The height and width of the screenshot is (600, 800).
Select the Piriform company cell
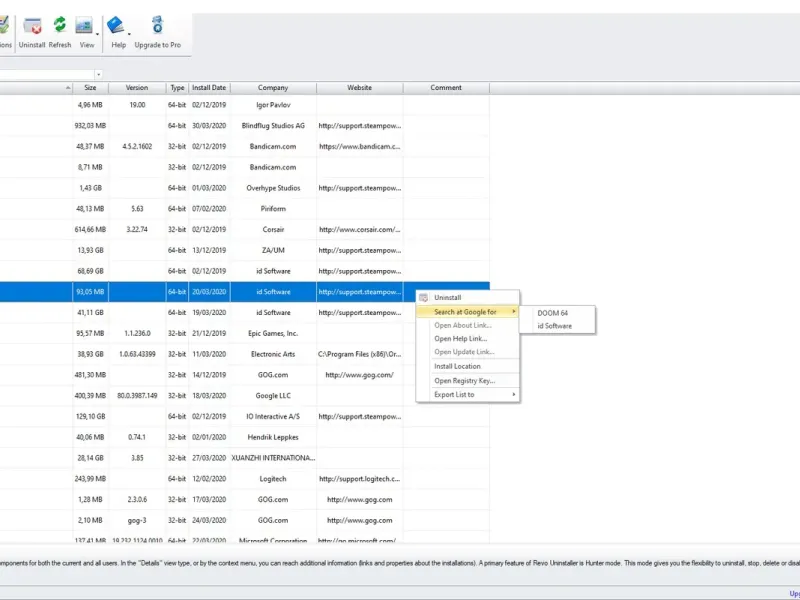coord(273,209)
